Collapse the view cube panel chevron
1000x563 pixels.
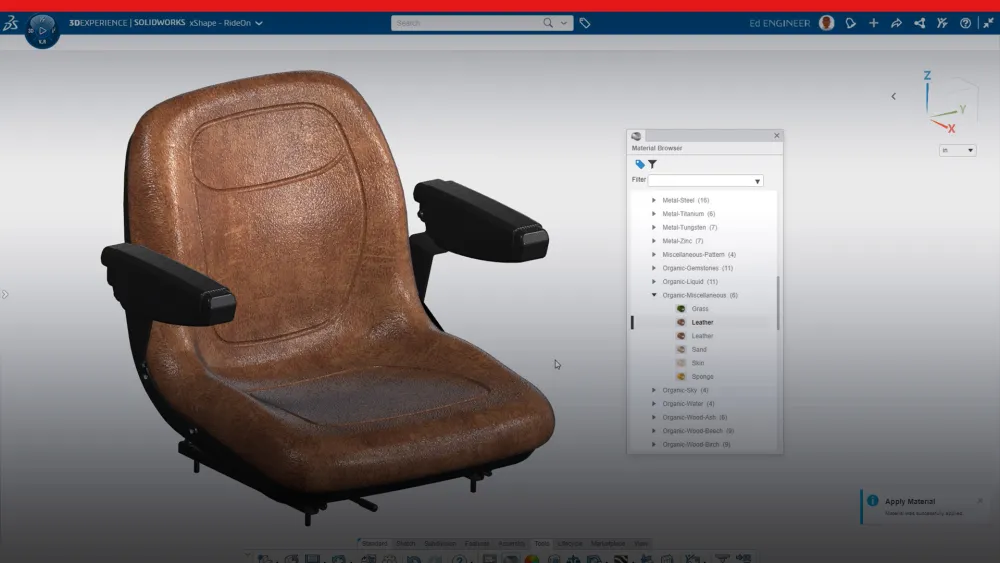[893, 96]
